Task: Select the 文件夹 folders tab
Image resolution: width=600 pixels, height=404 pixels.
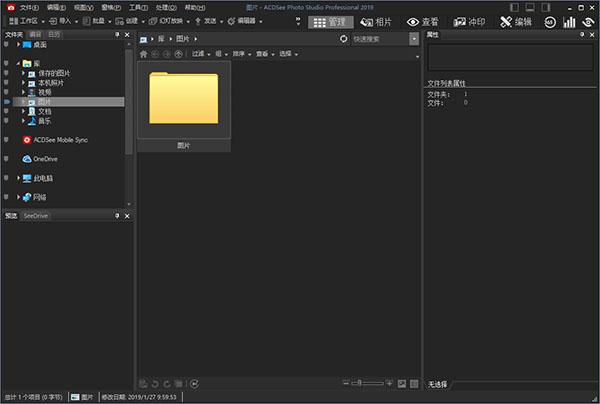Action: pyautogui.click(x=14, y=35)
